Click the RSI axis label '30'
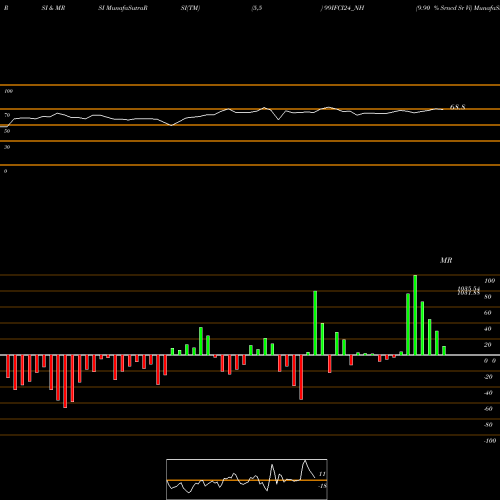500x500 pixels. (7, 147)
